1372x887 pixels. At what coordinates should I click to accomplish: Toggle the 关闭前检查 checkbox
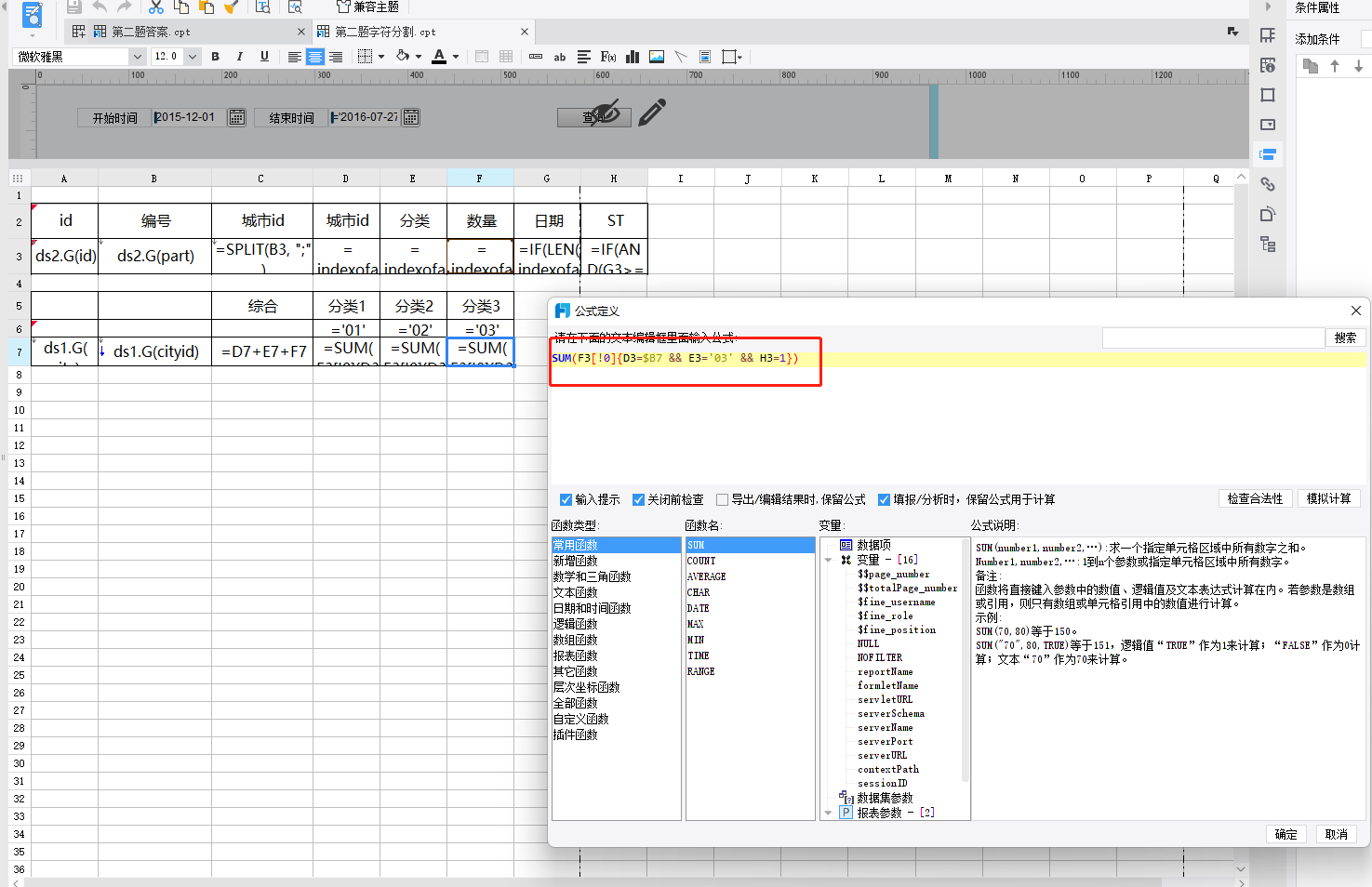(638, 499)
